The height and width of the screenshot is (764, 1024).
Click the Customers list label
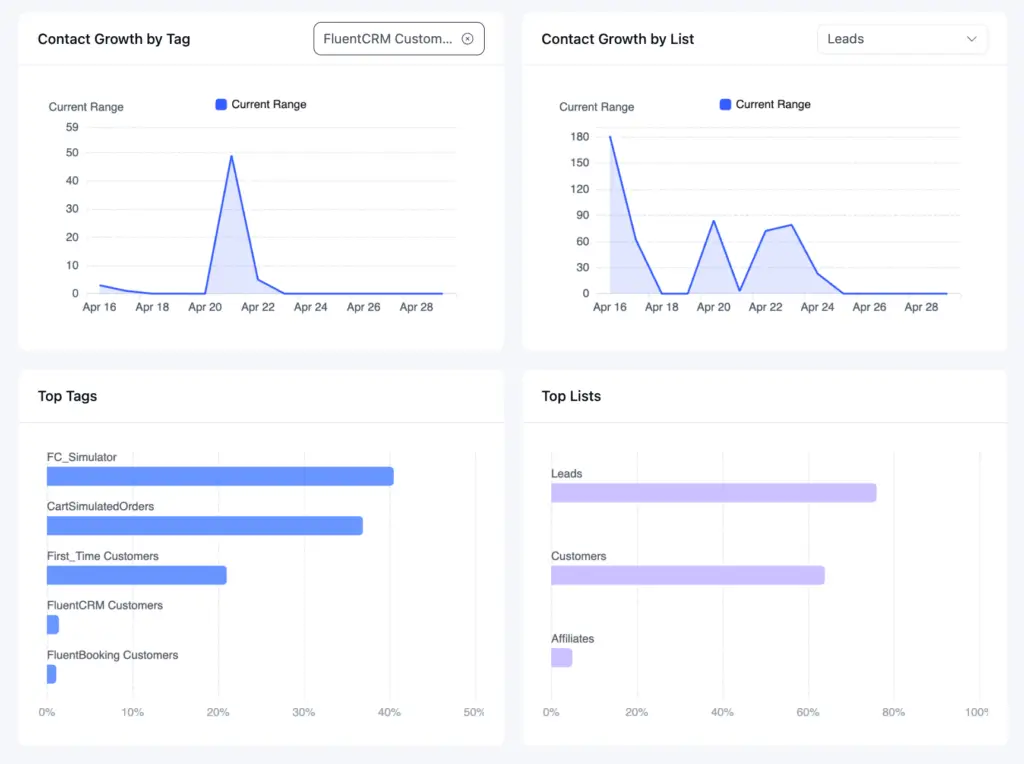pos(579,556)
